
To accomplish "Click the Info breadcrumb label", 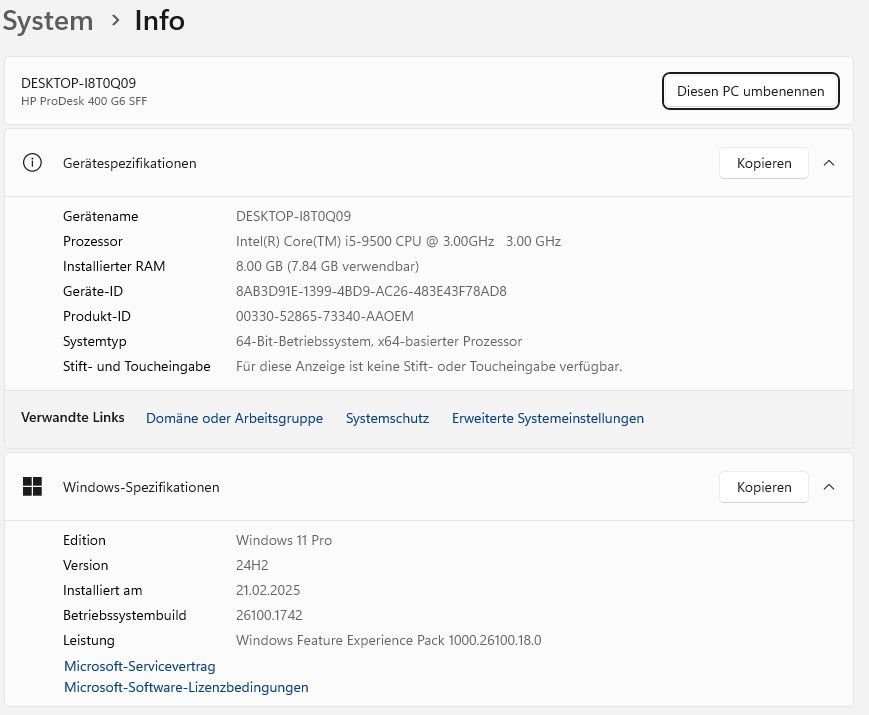I will tap(160, 20).
